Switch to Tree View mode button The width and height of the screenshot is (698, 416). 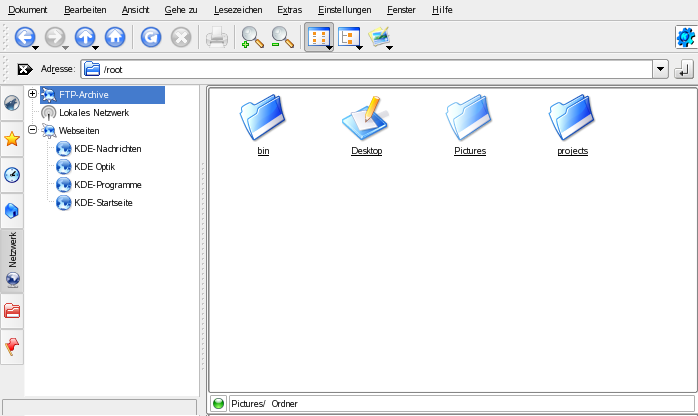pyautogui.click(x=349, y=38)
